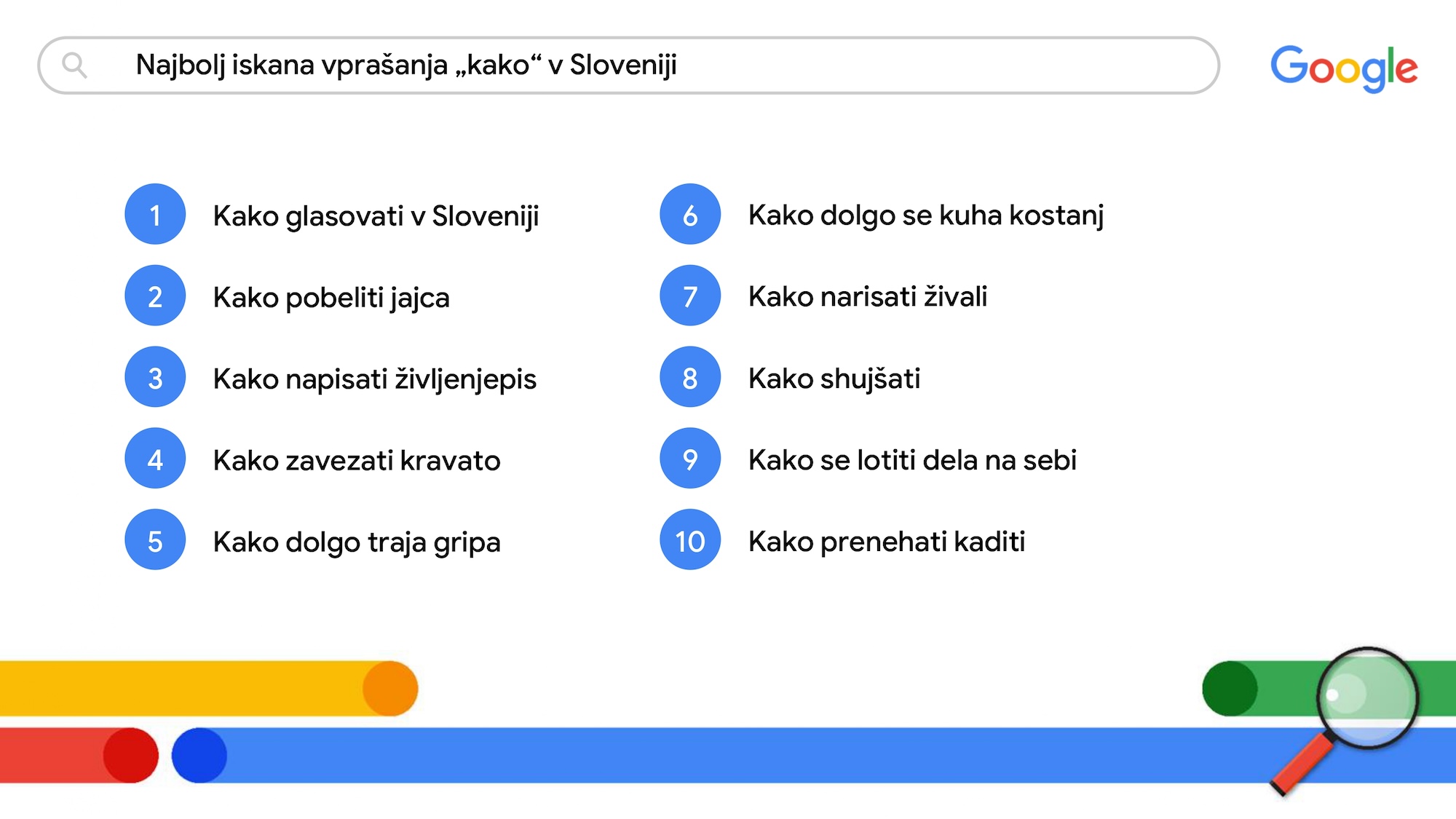
Task: Click the blue number 10 circle
Action: pyautogui.click(x=690, y=540)
